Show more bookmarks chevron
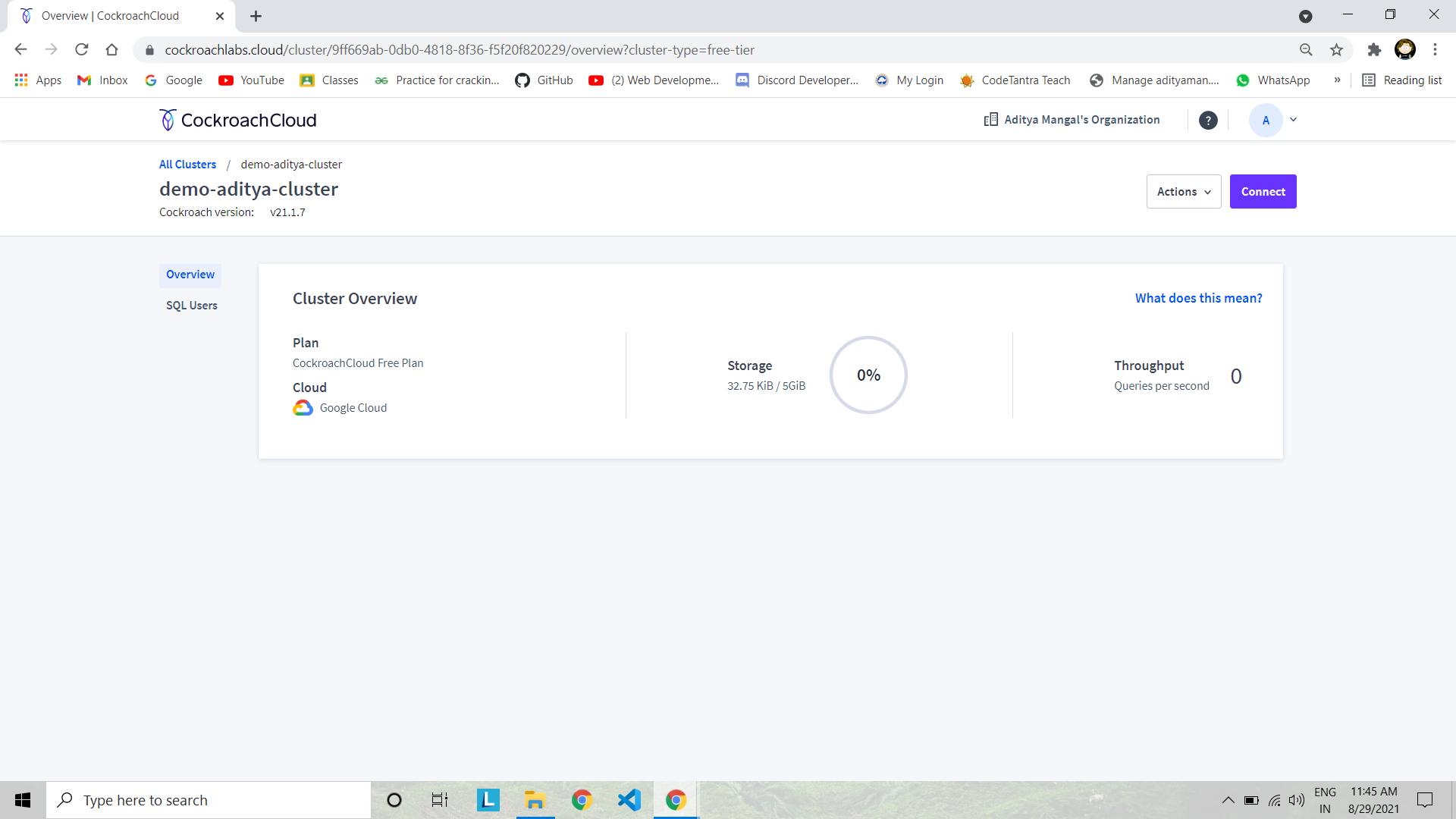Viewport: 1456px width, 819px height. coord(1337,80)
